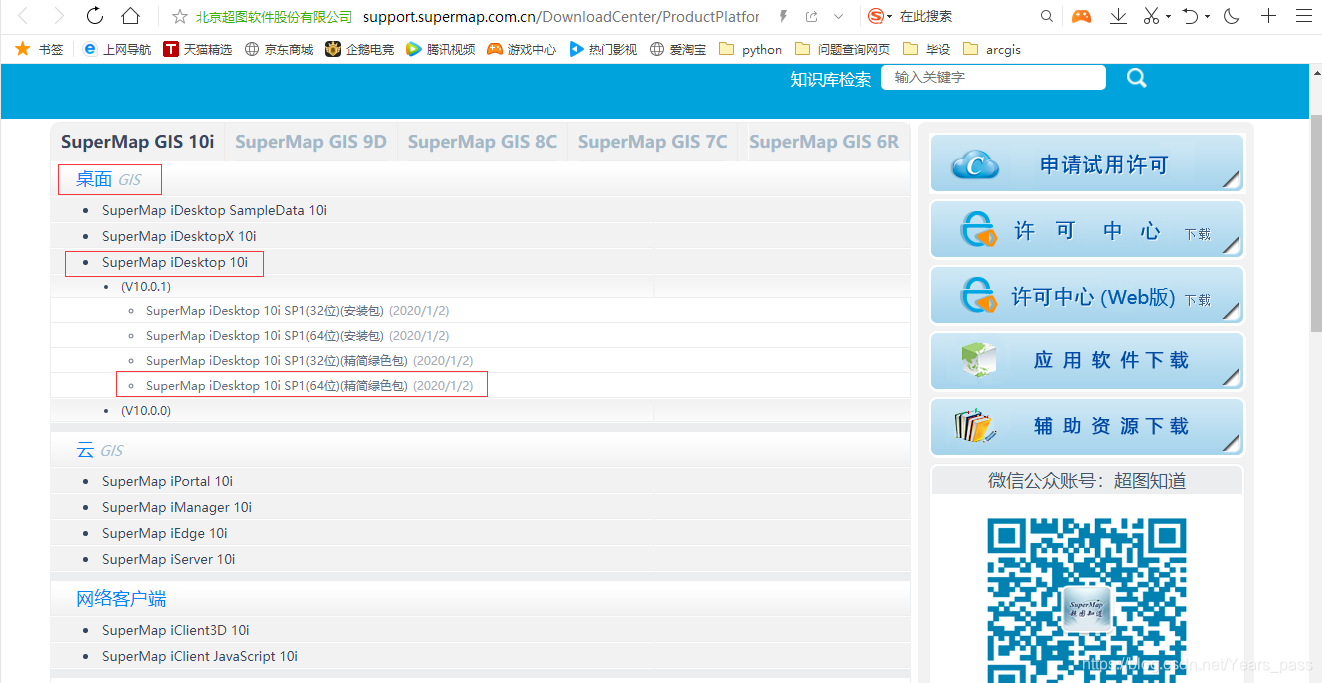Expand the address bar history dropdown arrow
The image size is (1322, 683).
pos(838,16)
